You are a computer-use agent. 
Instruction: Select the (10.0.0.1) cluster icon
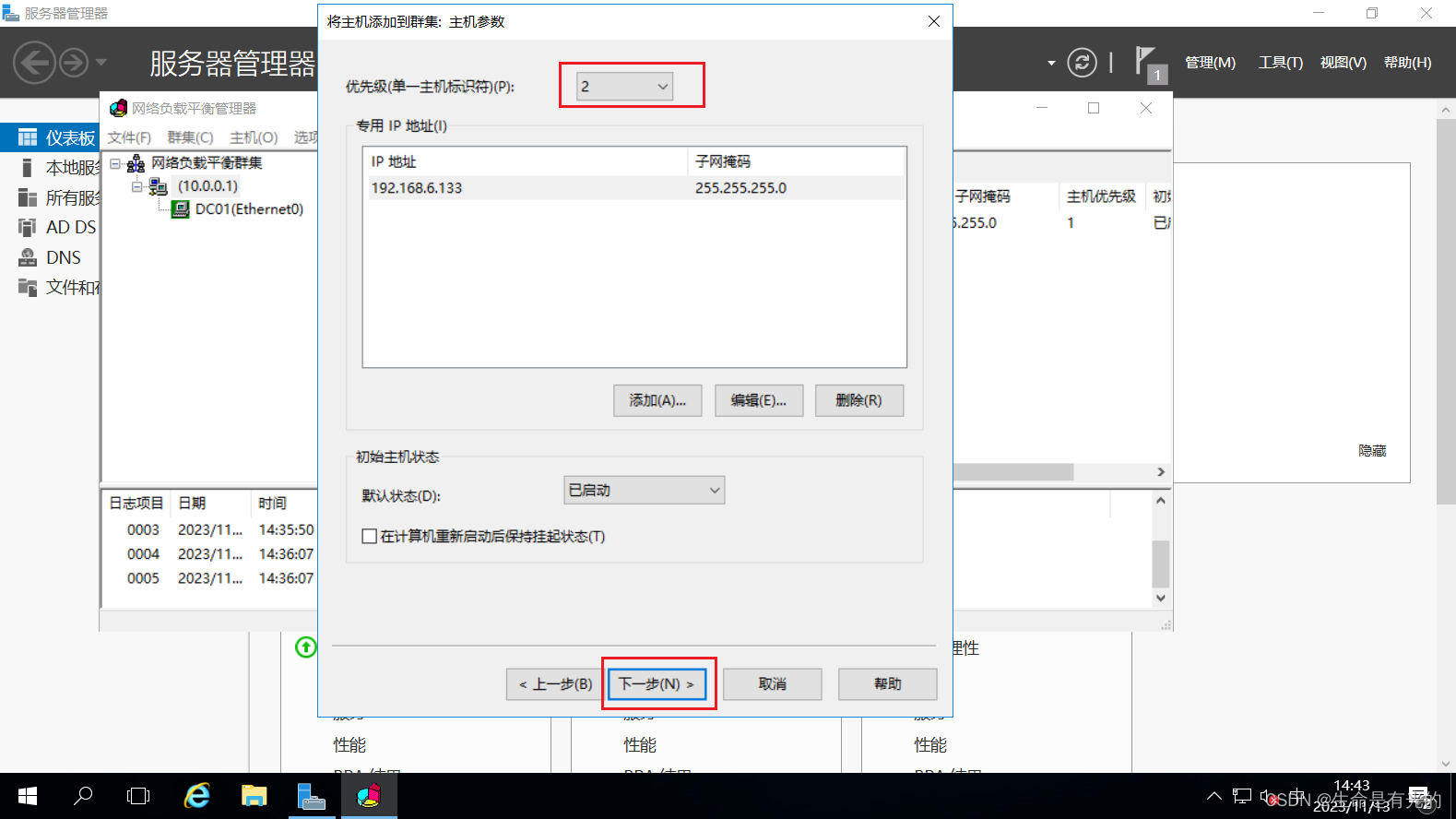coord(158,186)
